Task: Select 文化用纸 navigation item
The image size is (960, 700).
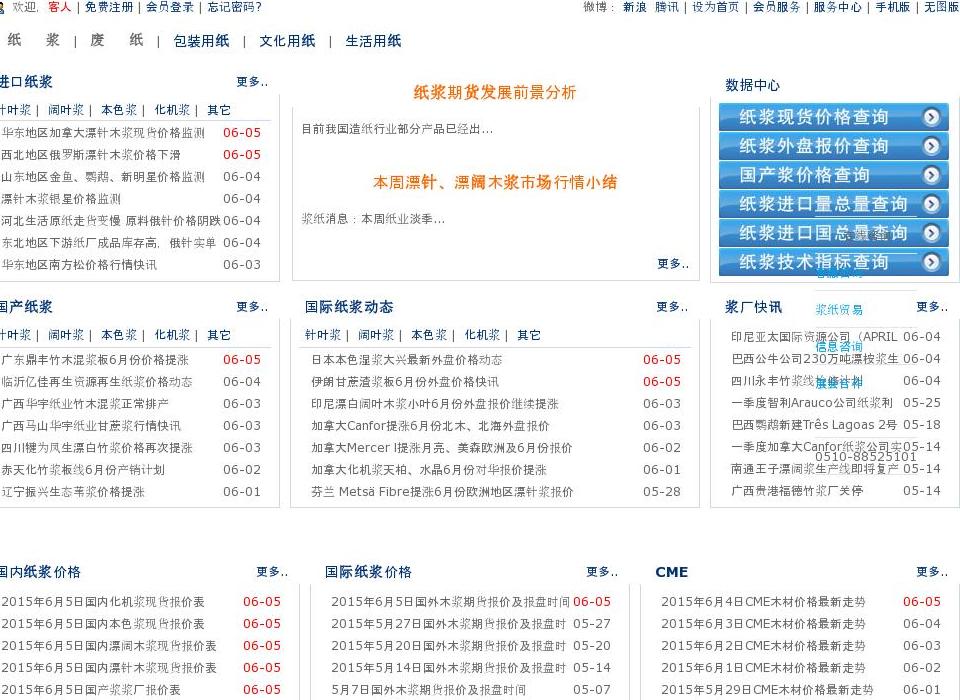Action: click(287, 41)
